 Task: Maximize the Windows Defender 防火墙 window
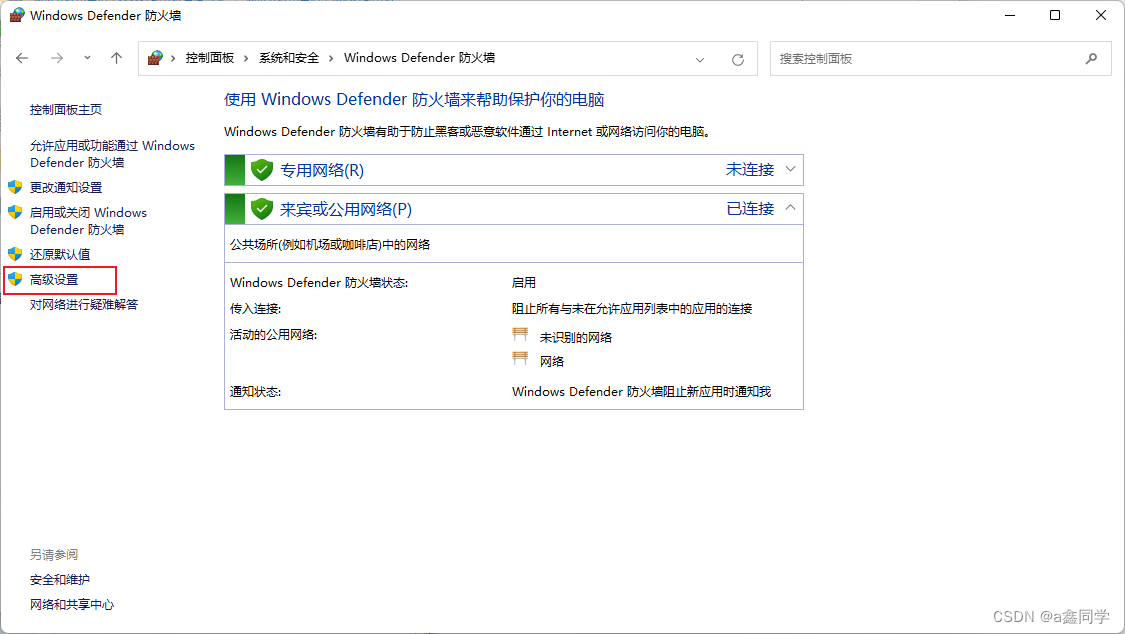(x=1055, y=15)
